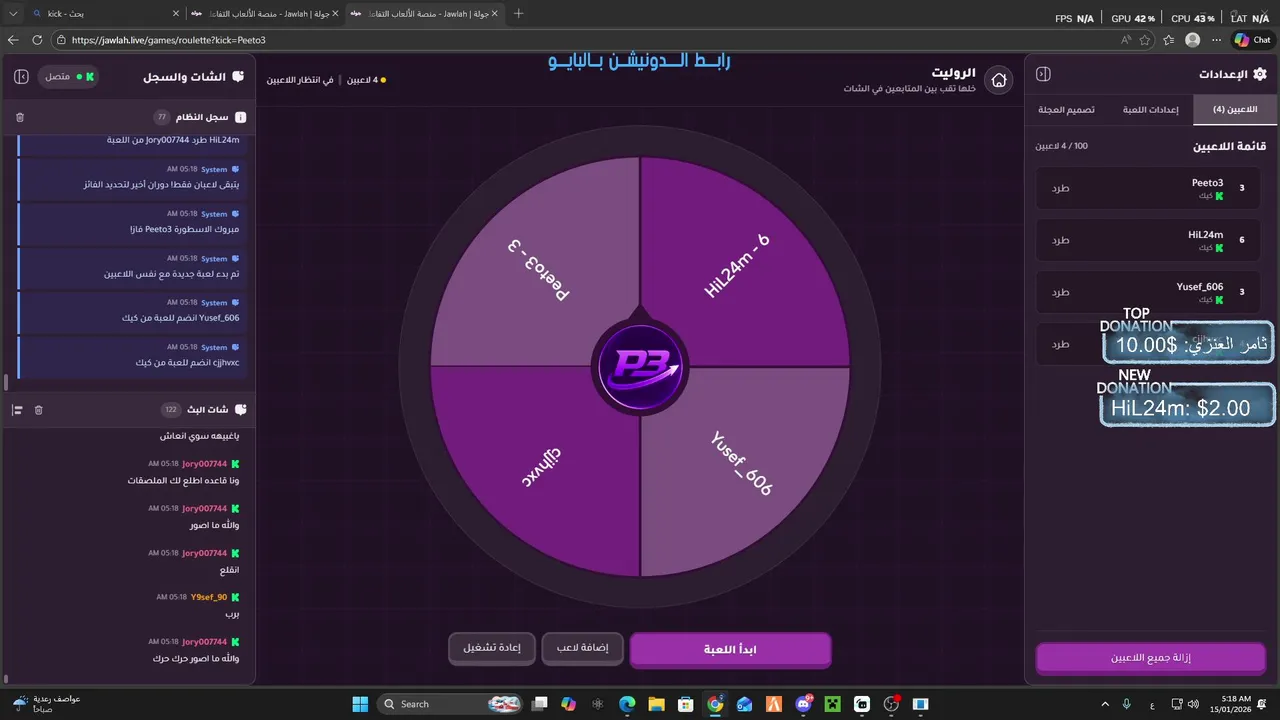Click the متصل connection status pill
This screenshot has width=1280, height=720.
[x=69, y=76]
